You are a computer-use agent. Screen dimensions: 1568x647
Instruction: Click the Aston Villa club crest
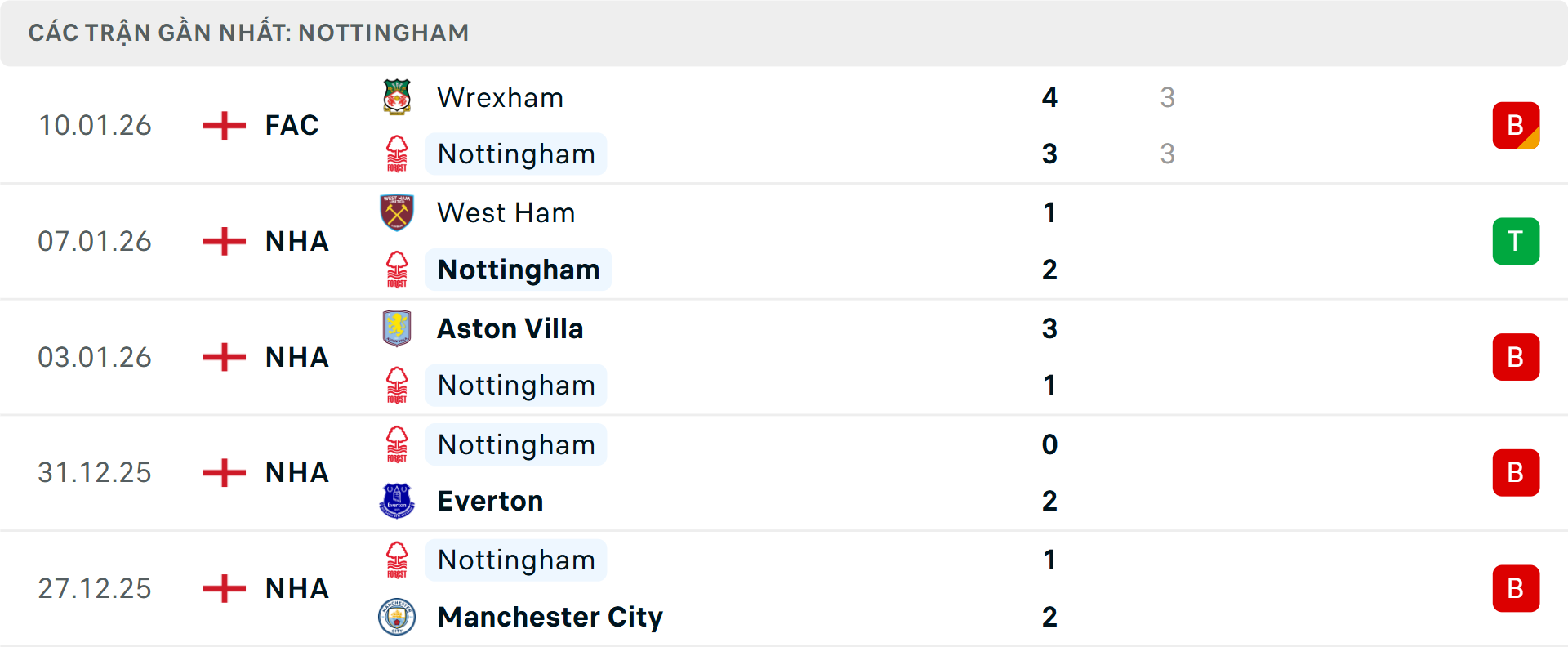[397, 328]
